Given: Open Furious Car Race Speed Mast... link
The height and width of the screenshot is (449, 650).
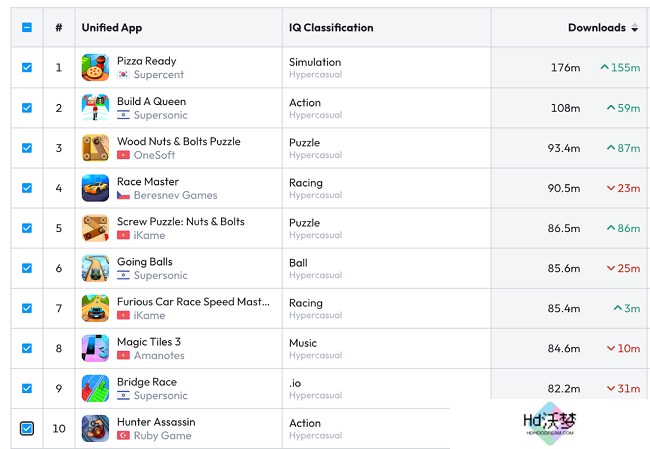Looking at the screenshot, I should 193,302.
